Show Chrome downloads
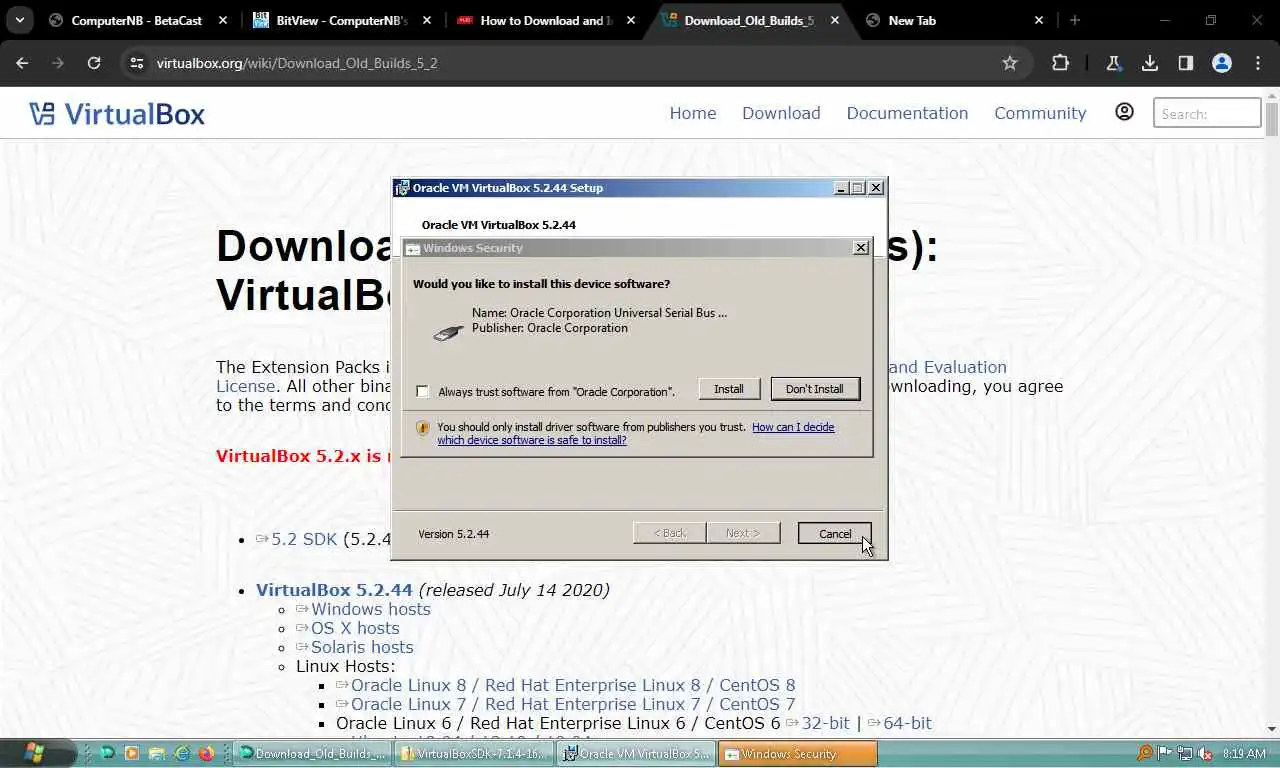1280x768 pixels. tap(1150, 63)
